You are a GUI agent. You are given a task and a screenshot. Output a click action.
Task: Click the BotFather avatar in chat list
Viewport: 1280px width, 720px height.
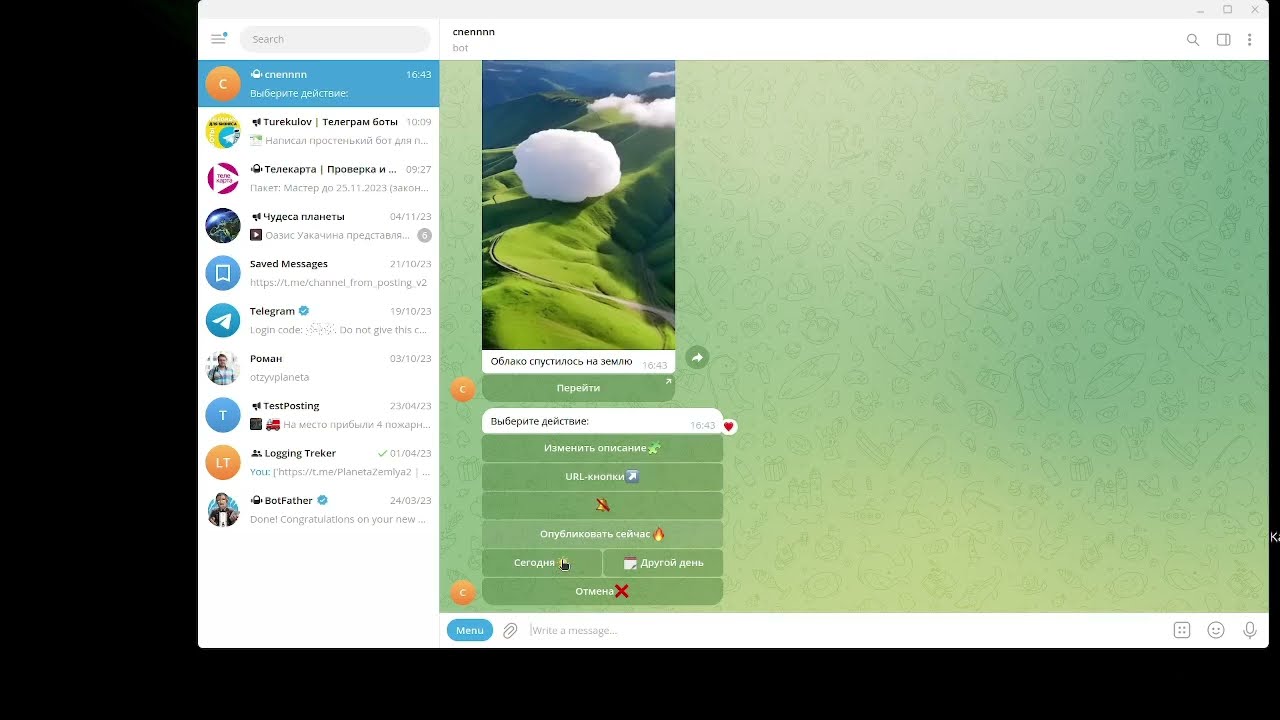[223, 510]
